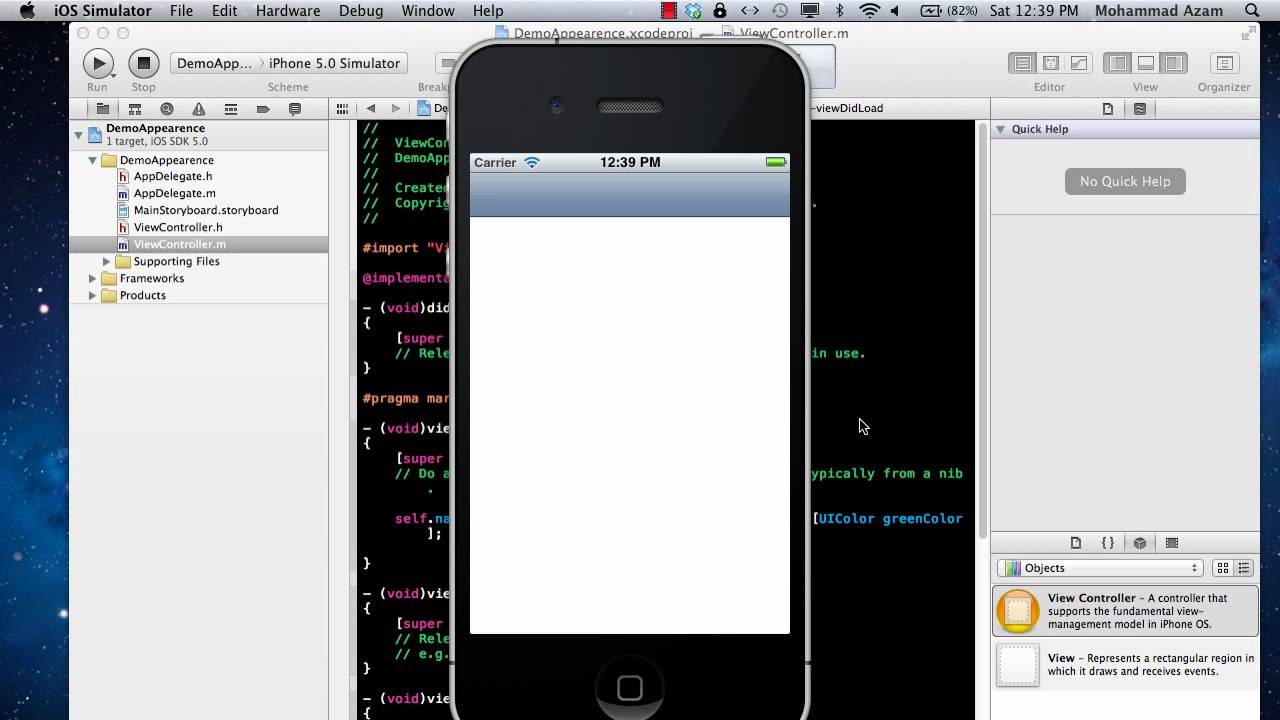Show the Breakpoint navigator icon
The width and height of the screenshot is (1280, 720).
pos(263,109)
